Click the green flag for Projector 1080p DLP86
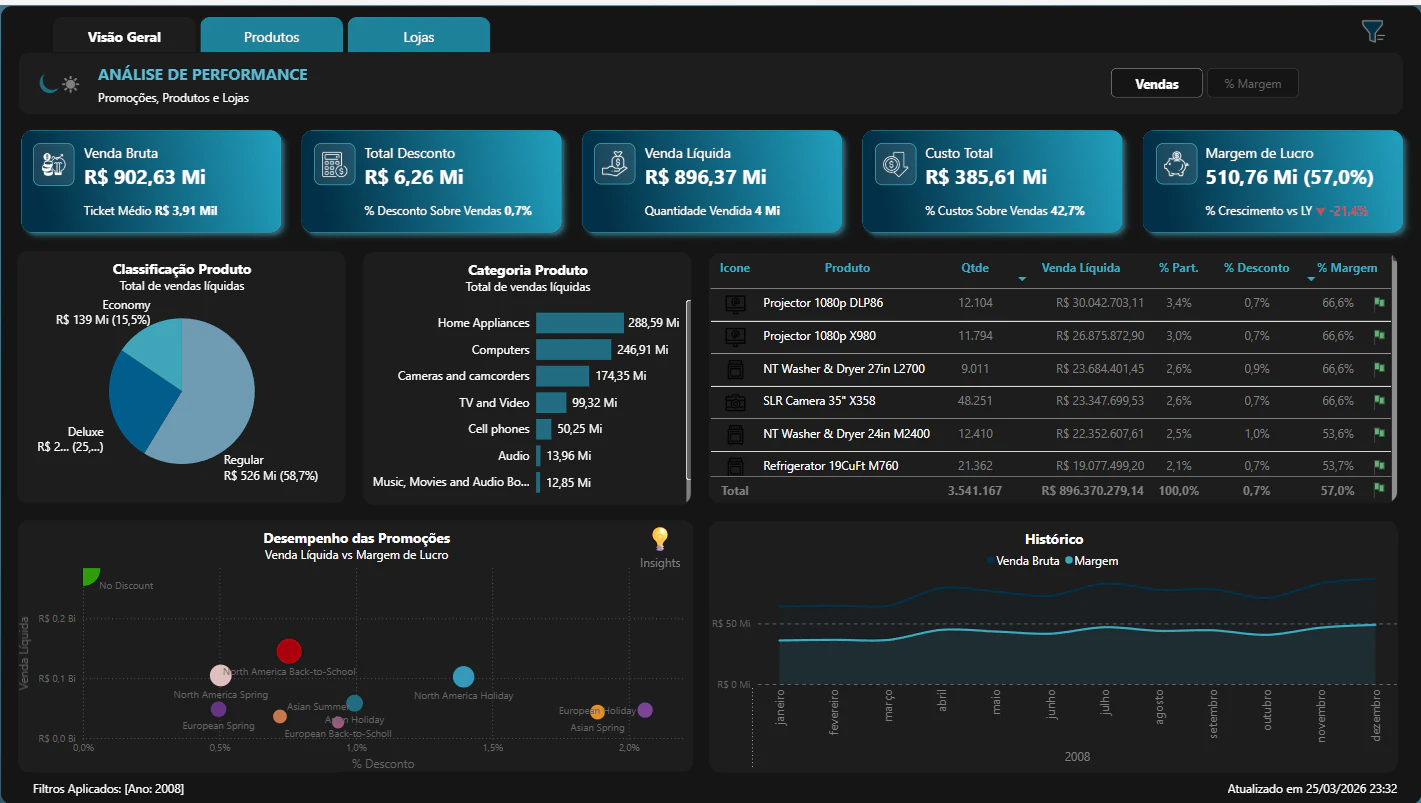 (x=1378, y=302)
